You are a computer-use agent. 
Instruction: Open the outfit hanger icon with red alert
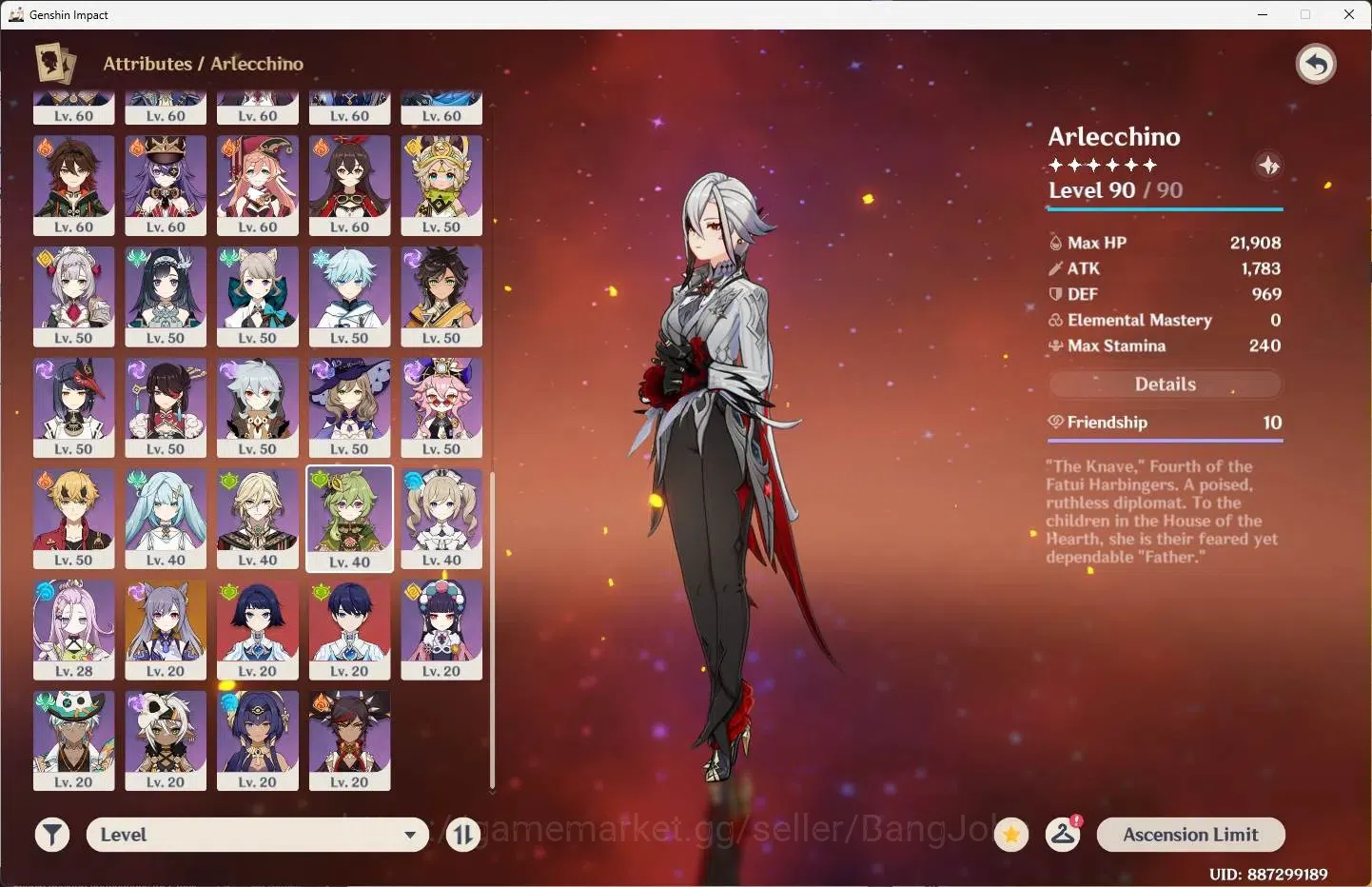(1063, 835)
